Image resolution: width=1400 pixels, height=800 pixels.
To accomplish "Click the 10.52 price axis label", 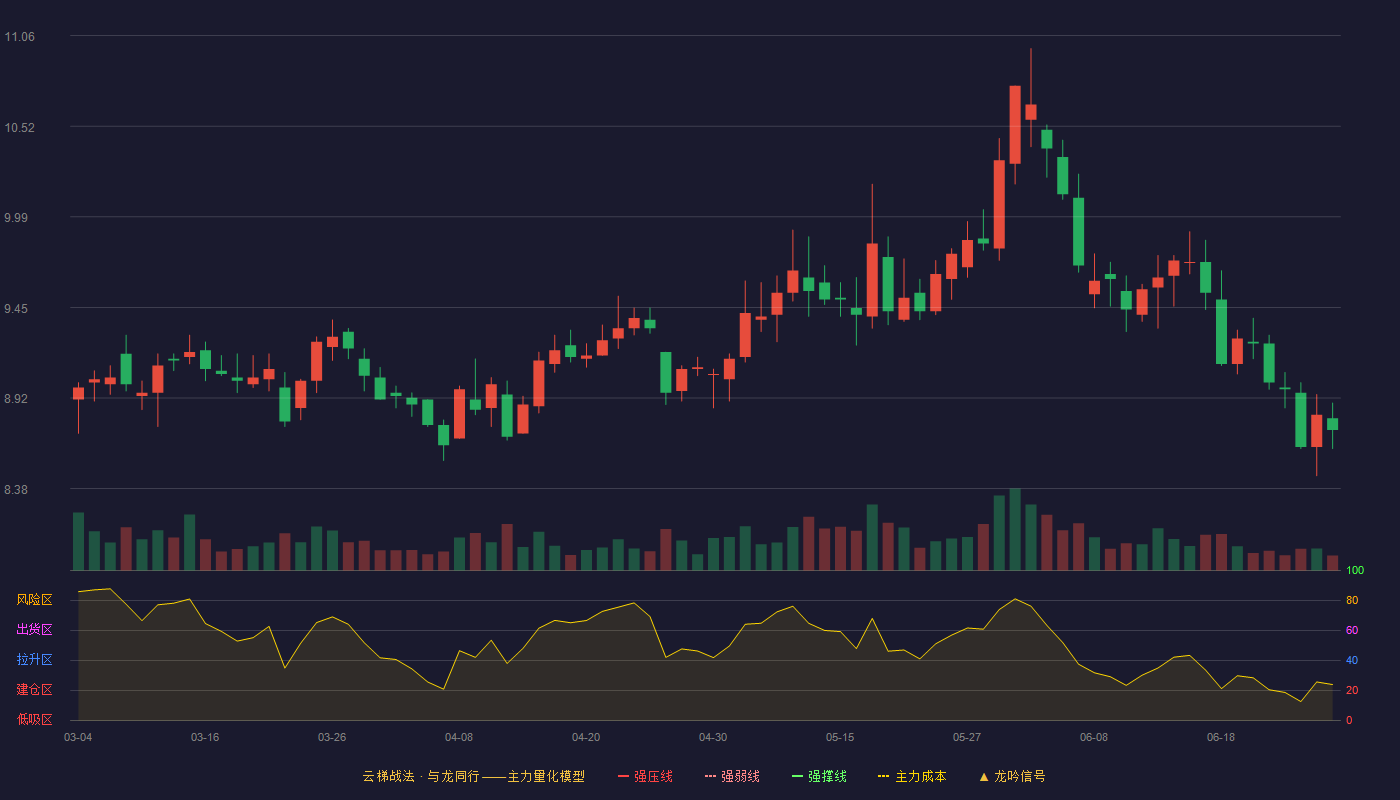I will pos(20,128).
